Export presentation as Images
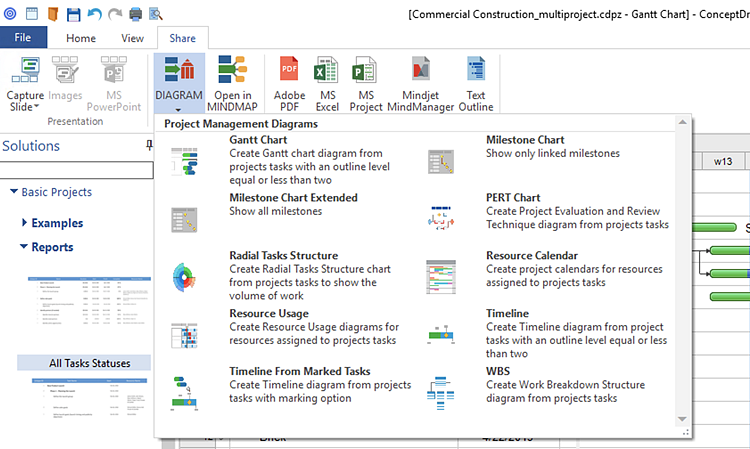The width and height of the screenshot is (750, 449). point(65,79)
